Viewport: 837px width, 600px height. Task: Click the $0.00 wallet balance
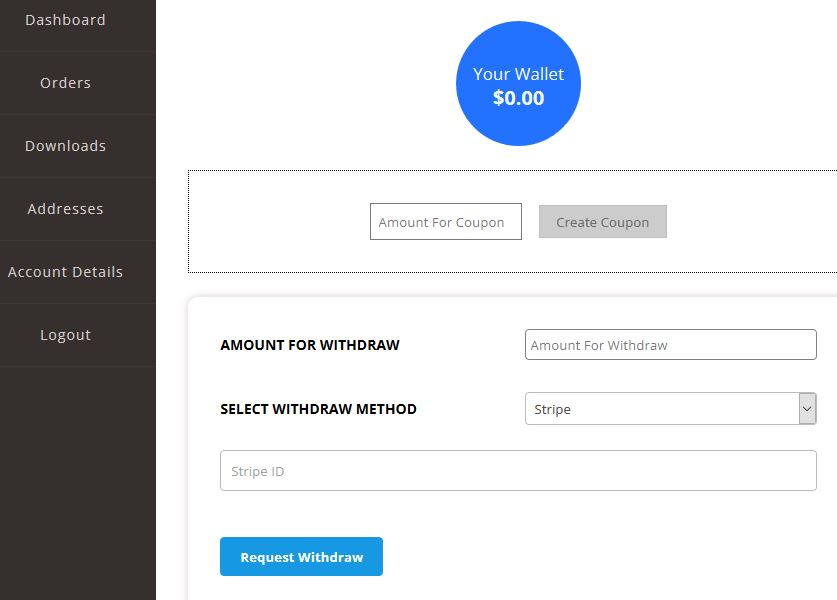point(518,98)
